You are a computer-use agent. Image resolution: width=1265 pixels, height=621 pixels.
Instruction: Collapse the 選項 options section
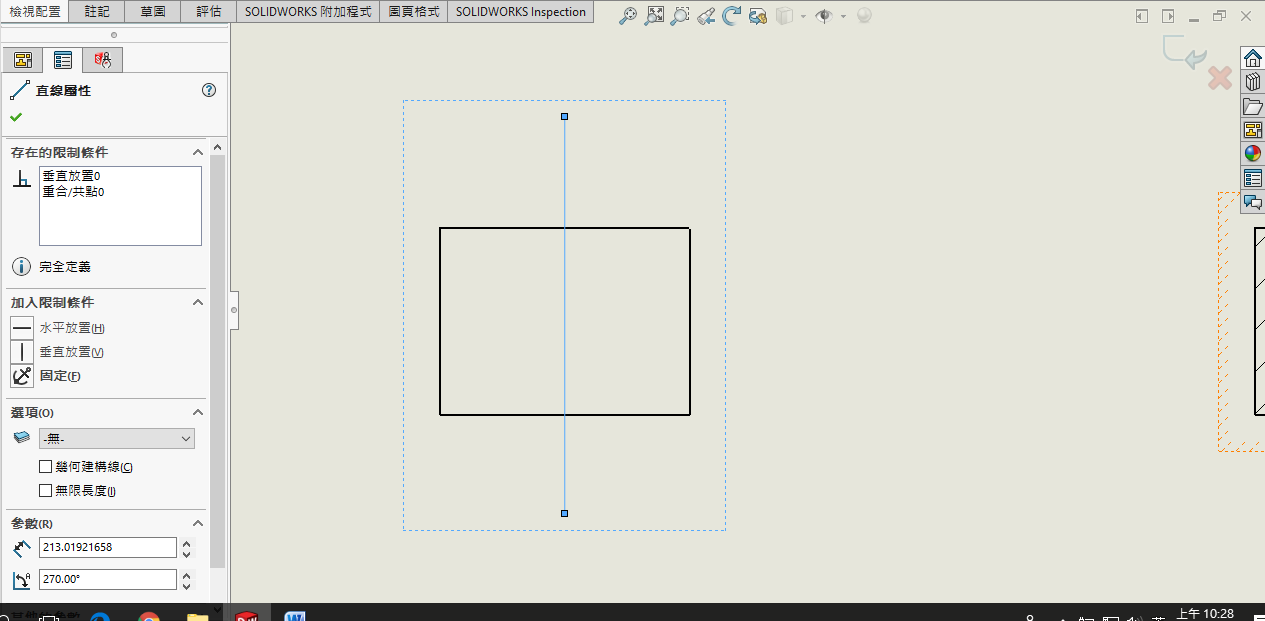pos(198,412)
